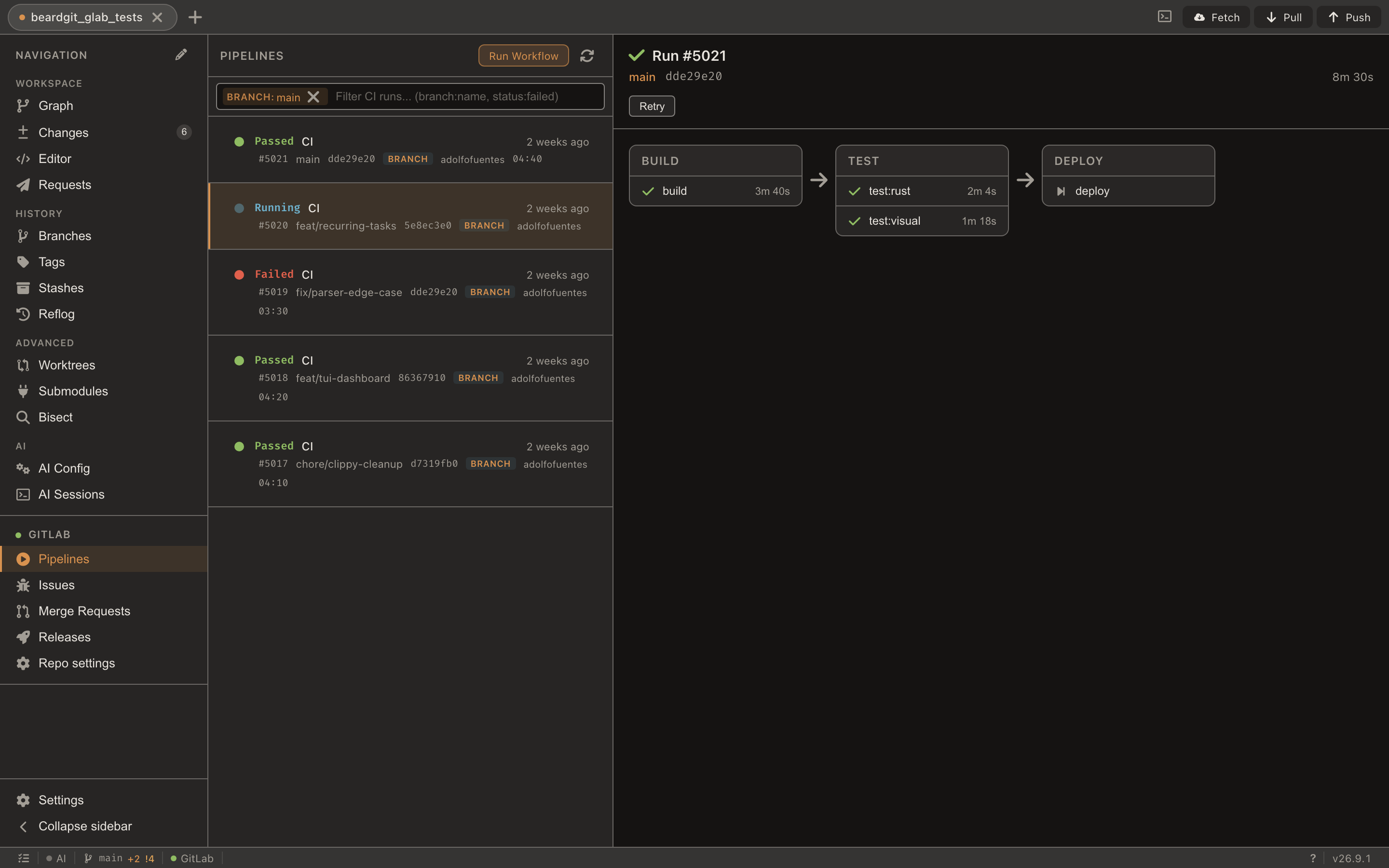Screen dimensions: 1389x868
Task: Open AI Config
Action: (104, 468)
